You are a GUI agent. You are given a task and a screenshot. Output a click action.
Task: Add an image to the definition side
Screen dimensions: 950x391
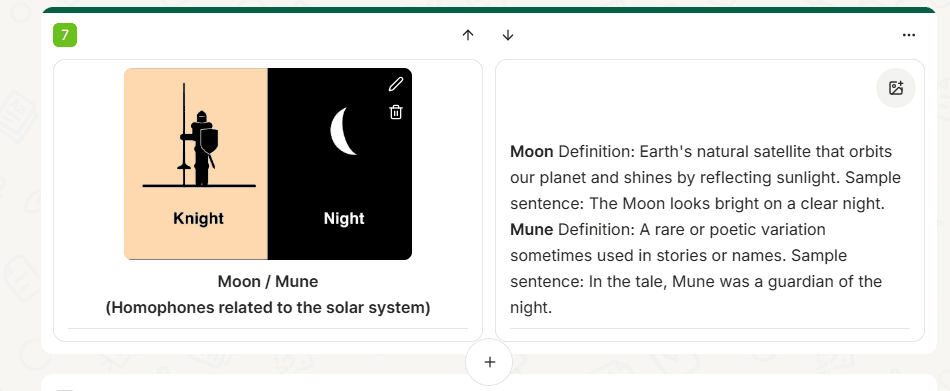tap(895, 88)
